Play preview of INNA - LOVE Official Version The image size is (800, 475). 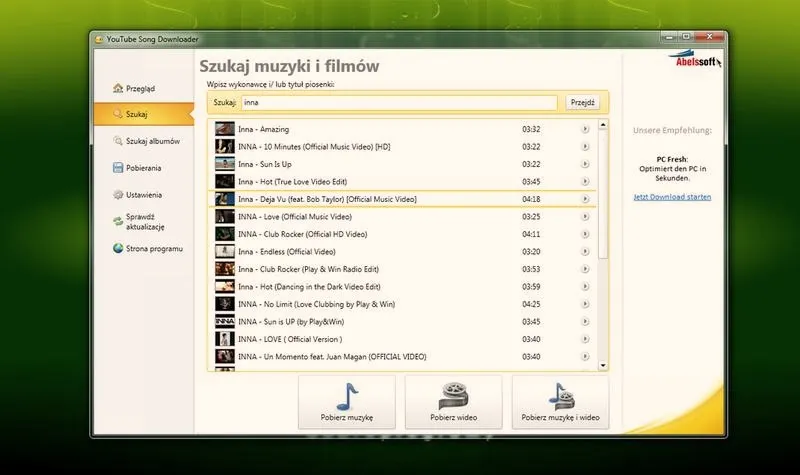click(585, 339)
